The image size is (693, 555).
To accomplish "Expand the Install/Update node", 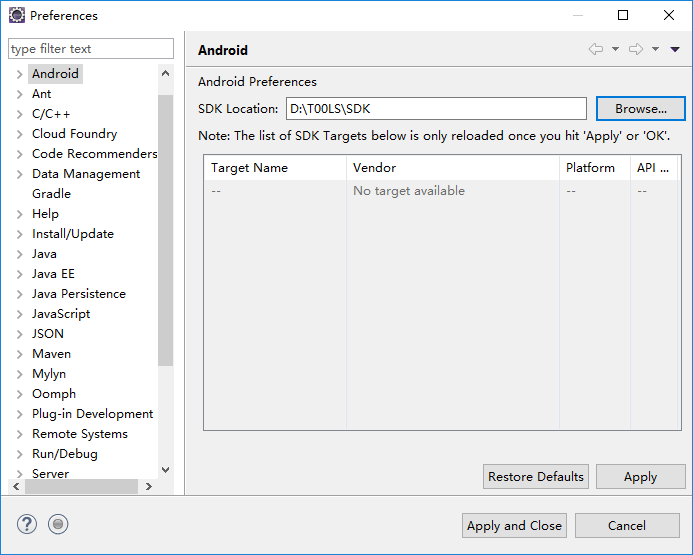I will 19,234.
